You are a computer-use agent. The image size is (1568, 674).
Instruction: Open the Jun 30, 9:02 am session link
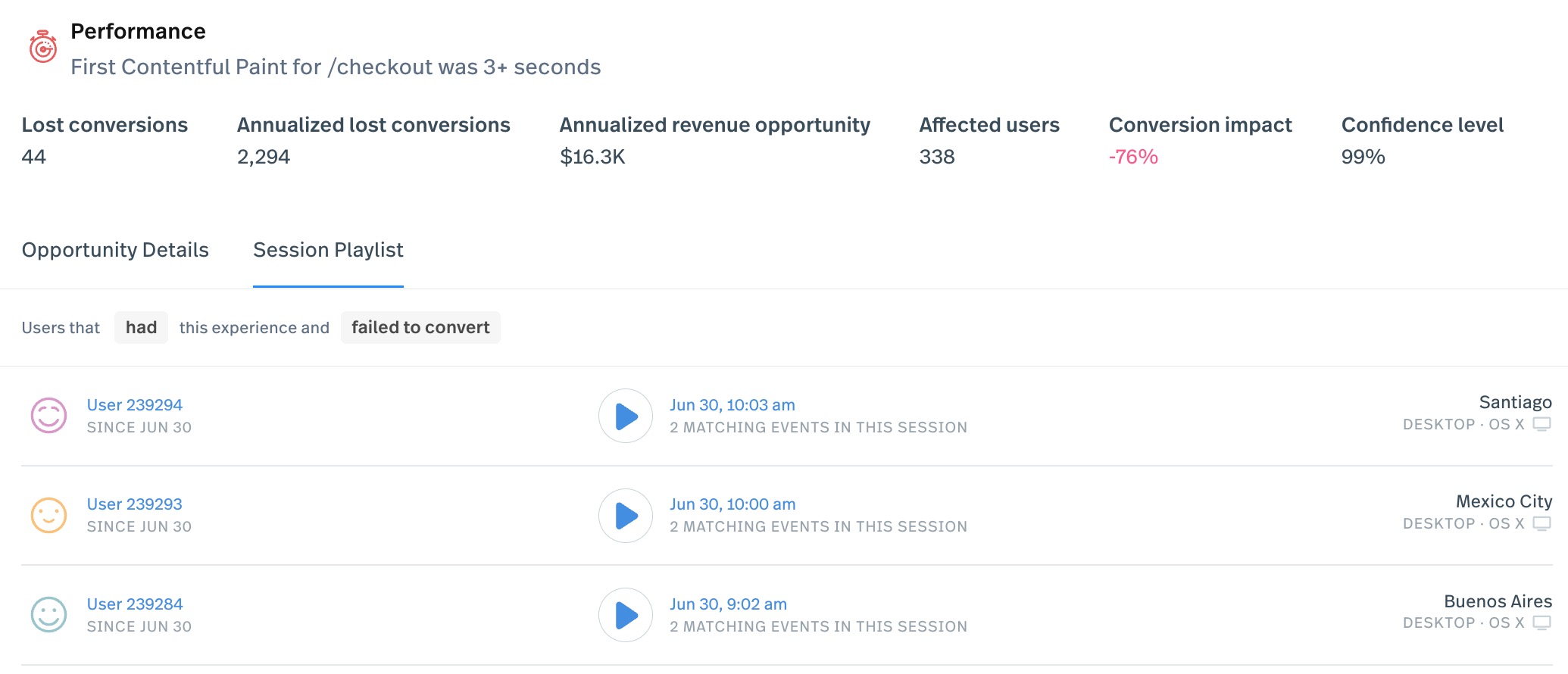coord(728,604)
